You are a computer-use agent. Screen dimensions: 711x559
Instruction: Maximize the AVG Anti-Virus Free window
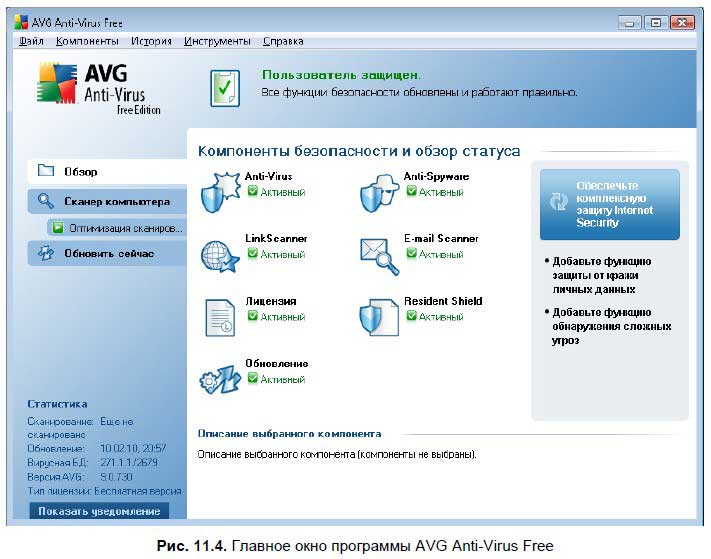(656, 22)
